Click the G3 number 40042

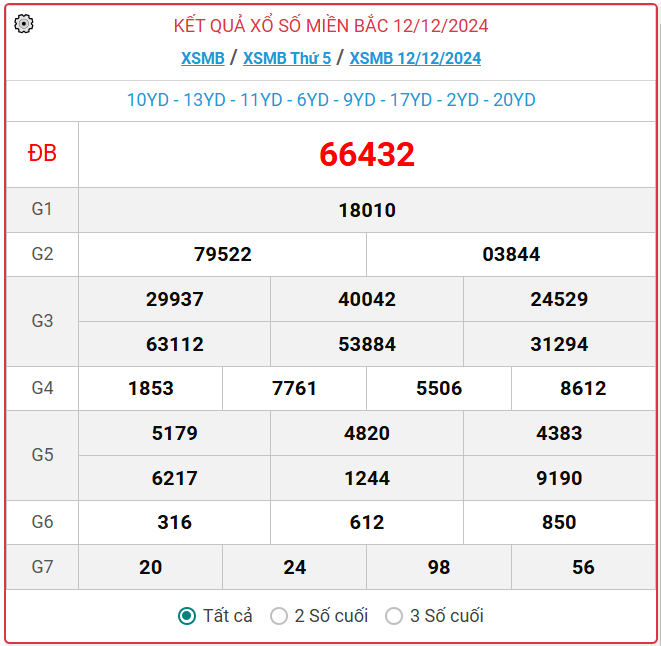367,299
